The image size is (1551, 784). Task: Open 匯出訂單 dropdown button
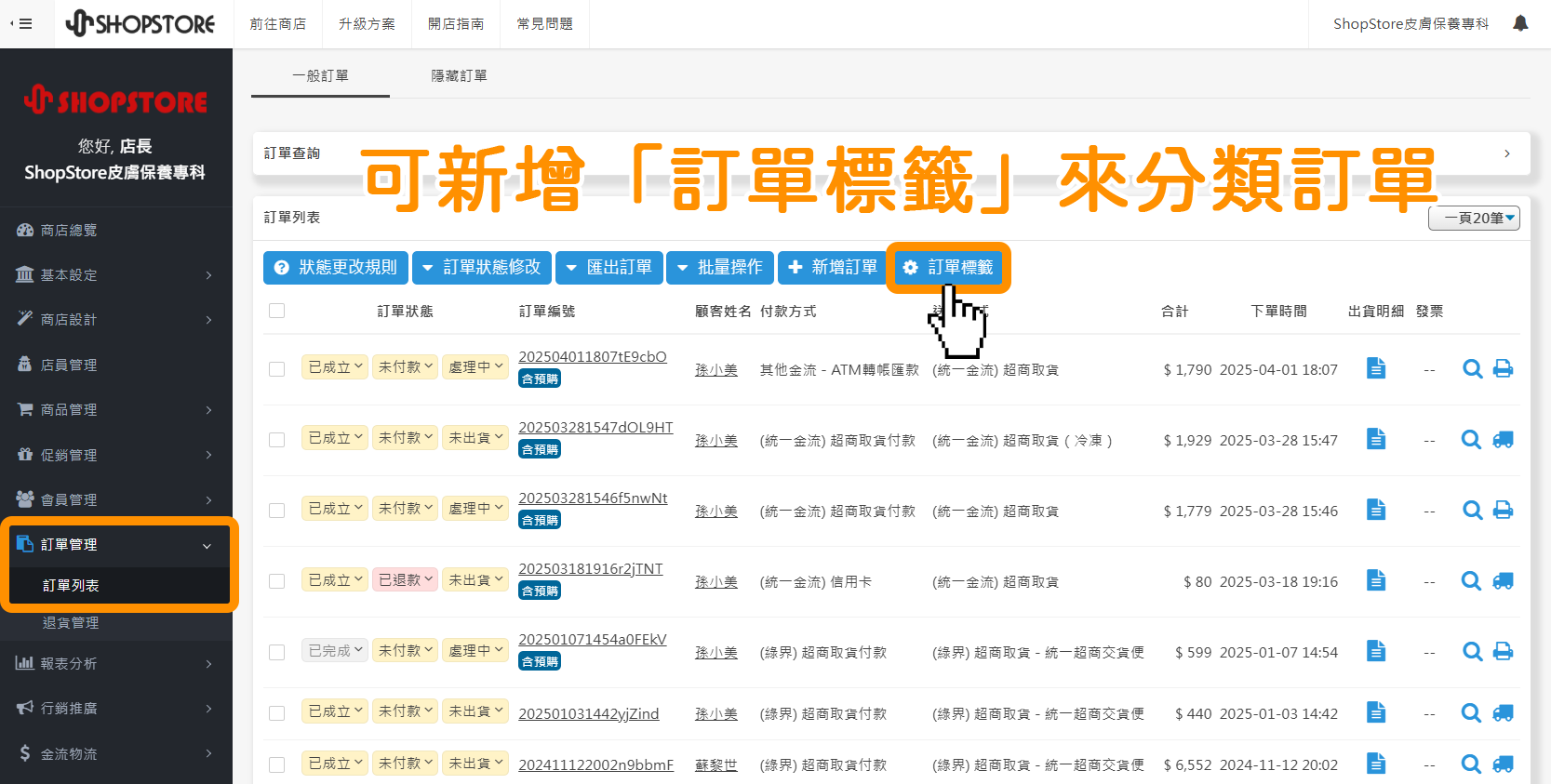pos(609,268)
